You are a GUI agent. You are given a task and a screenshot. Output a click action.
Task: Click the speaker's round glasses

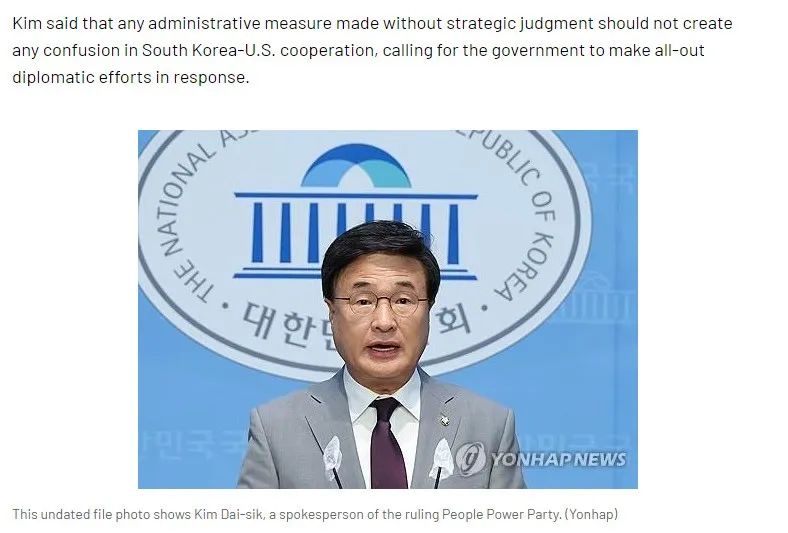pos(380,303)
